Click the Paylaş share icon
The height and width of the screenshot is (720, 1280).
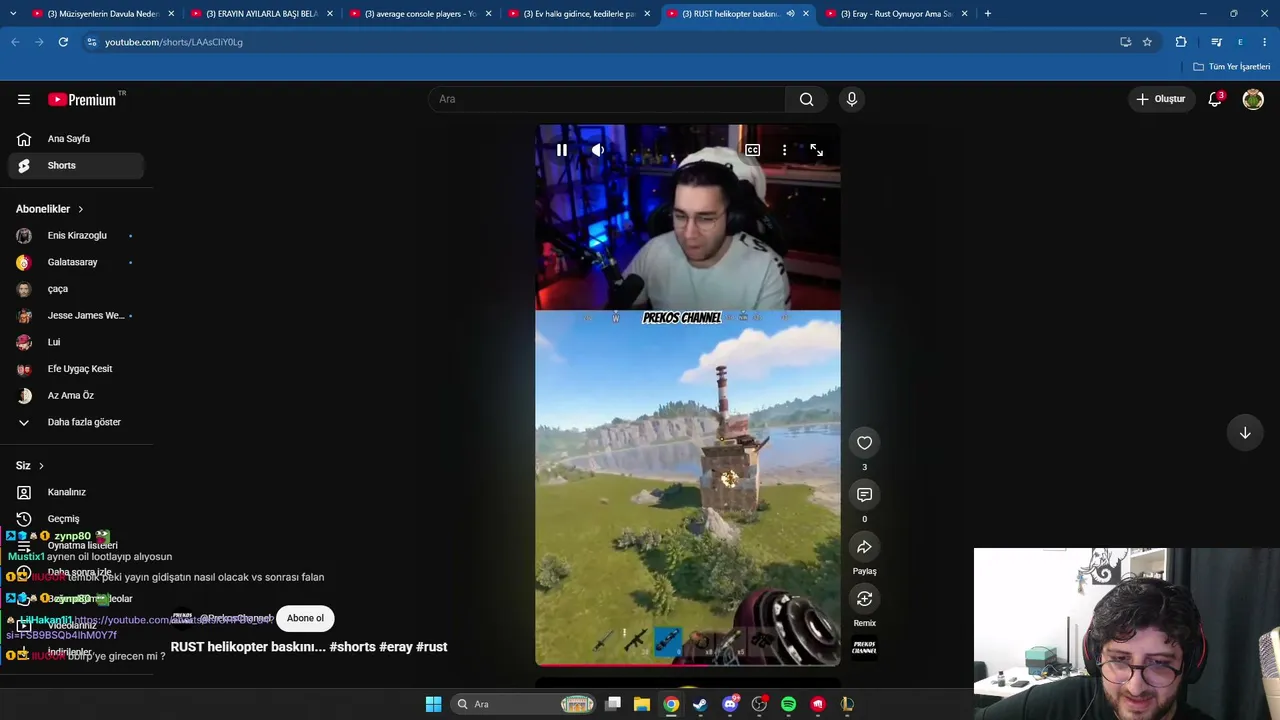(x=864, y=547)
